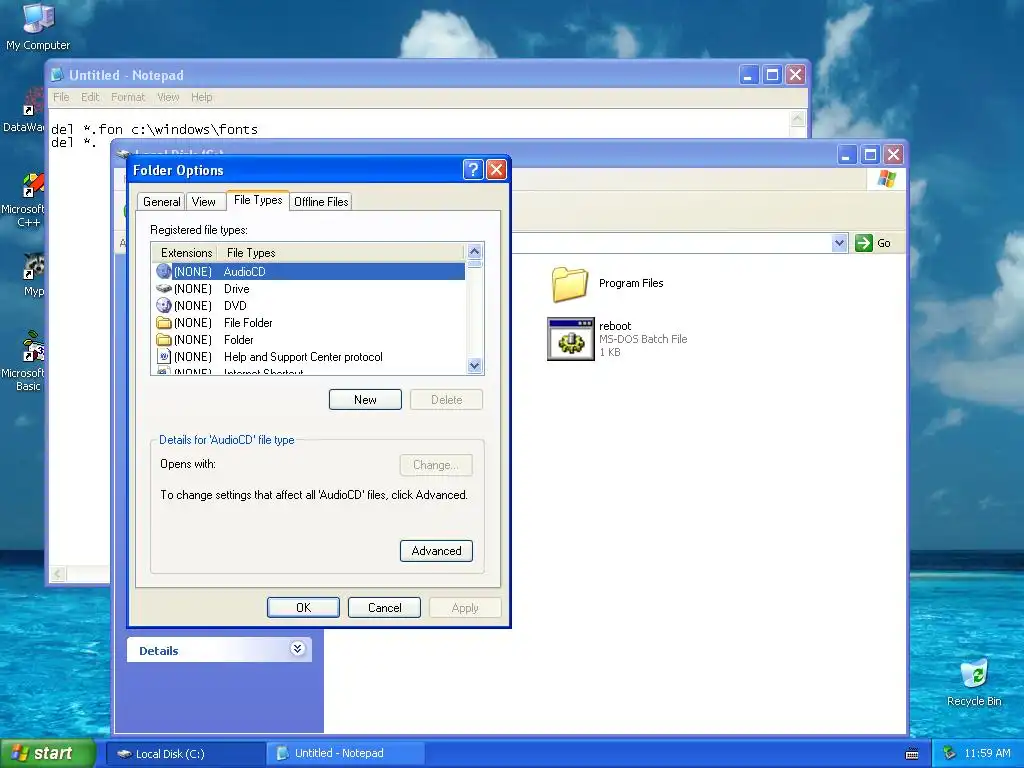Image resolution: width=1024 pixels, height=768 pixels.
Task: Maximize the Local Disk Explorer window
Action: click(870, 155)
